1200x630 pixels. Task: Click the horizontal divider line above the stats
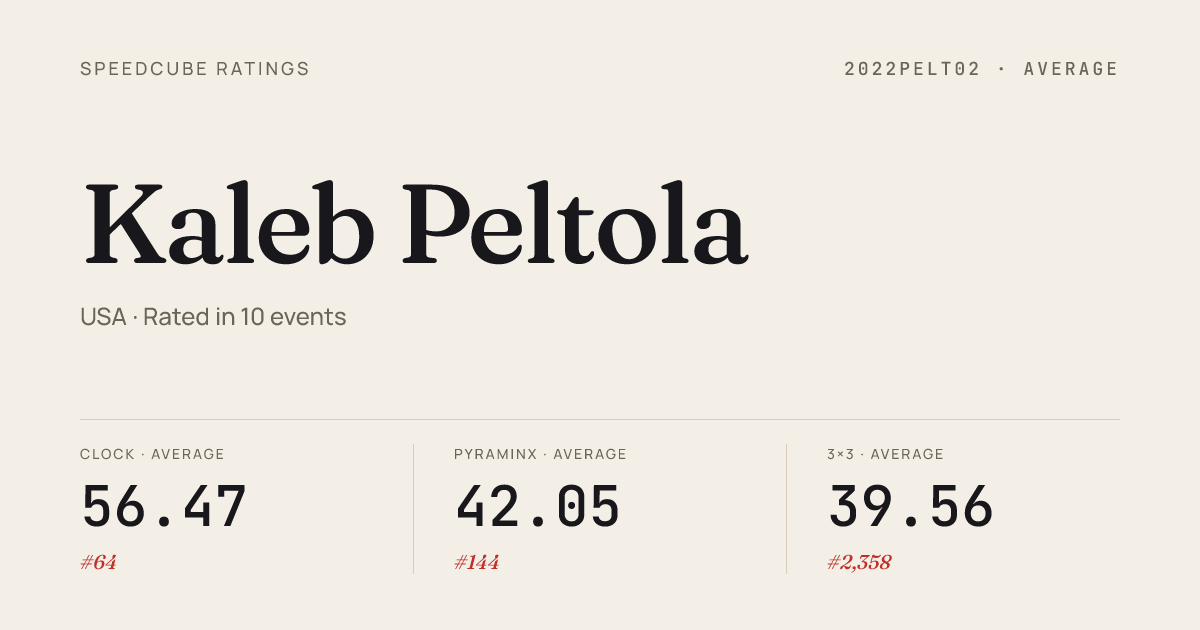click(600, 419)
